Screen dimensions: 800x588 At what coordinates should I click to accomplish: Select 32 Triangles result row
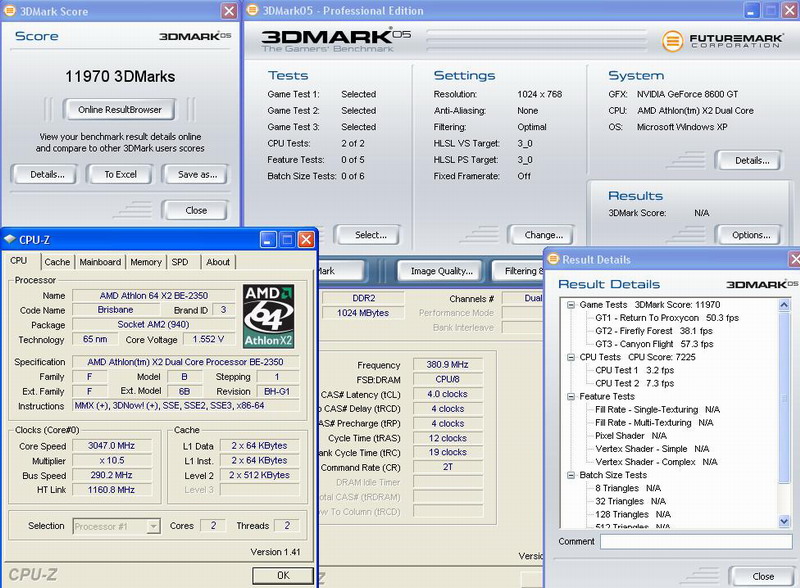coord(630,501)
